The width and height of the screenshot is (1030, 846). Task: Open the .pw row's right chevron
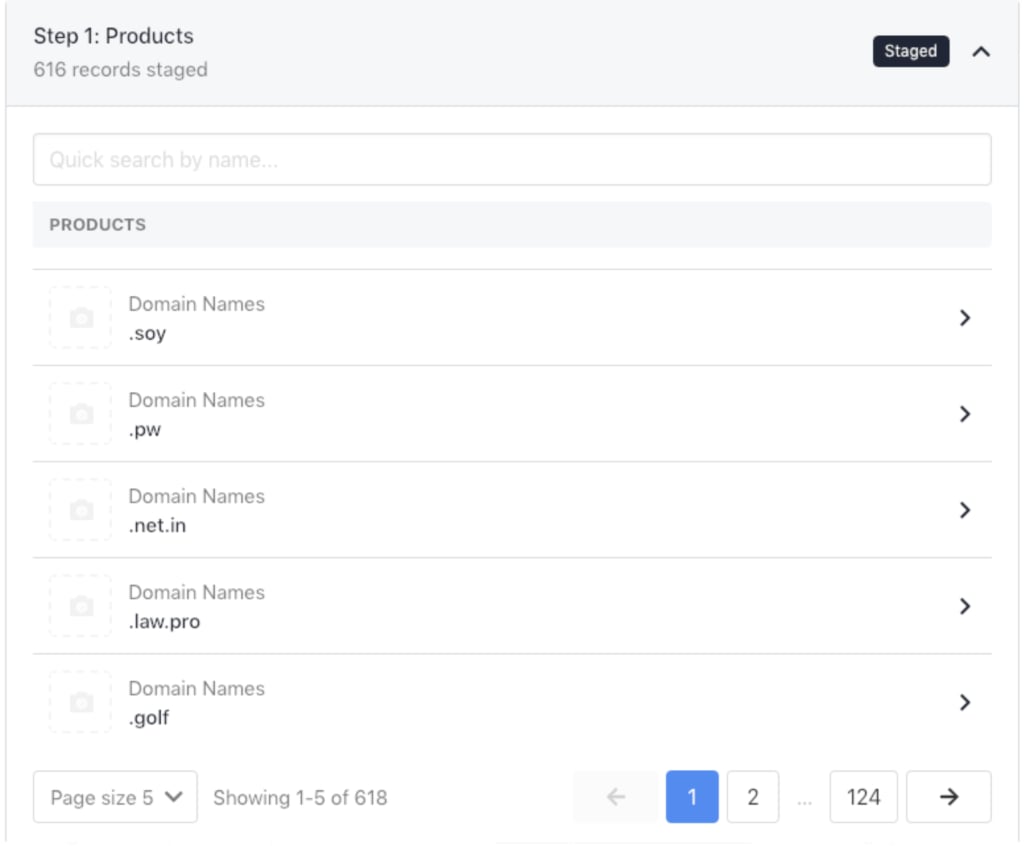point(964,414)
